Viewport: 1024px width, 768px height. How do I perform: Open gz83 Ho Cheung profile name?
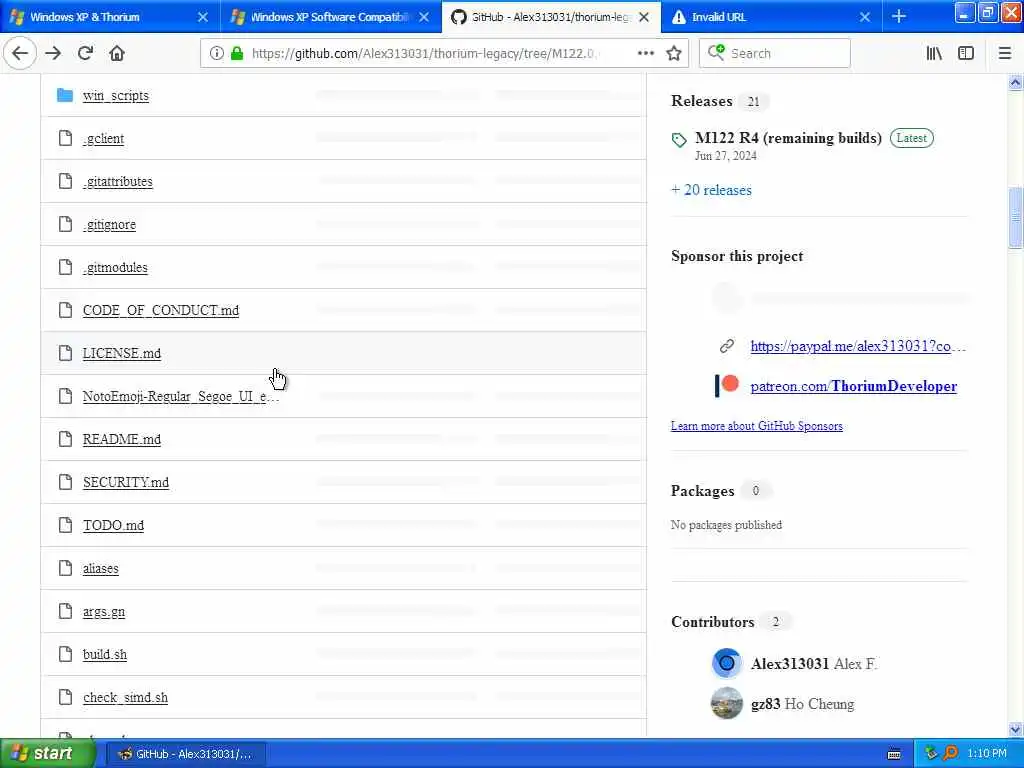point(802,704)
